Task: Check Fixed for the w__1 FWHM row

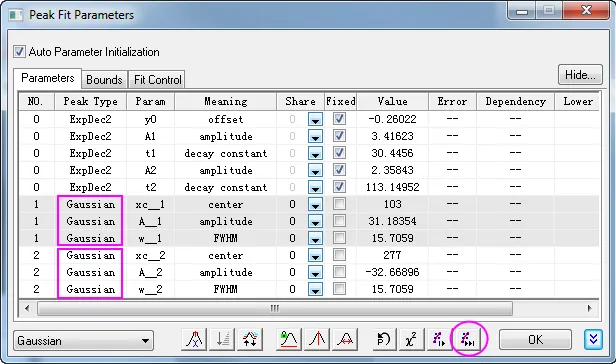Action: (339, 238)
